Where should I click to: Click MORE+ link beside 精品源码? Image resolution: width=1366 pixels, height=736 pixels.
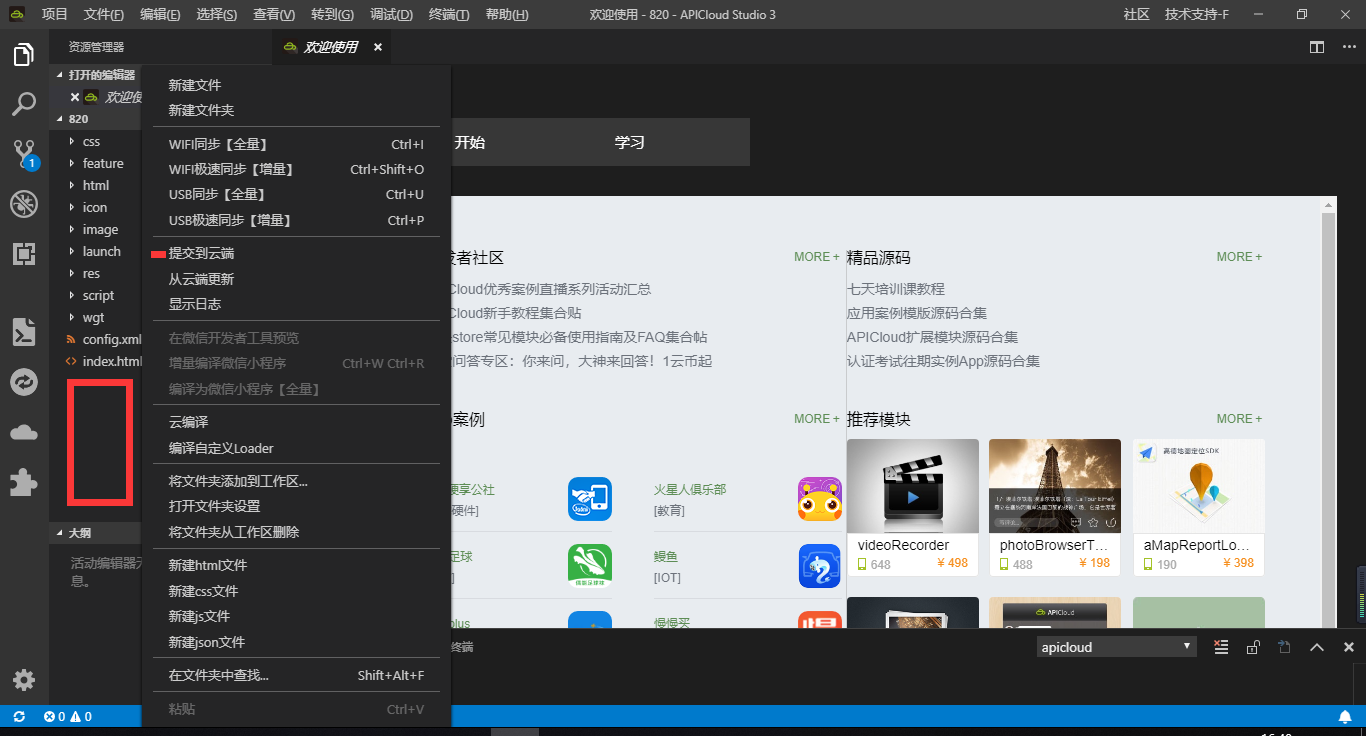(x=1239, y=257)
